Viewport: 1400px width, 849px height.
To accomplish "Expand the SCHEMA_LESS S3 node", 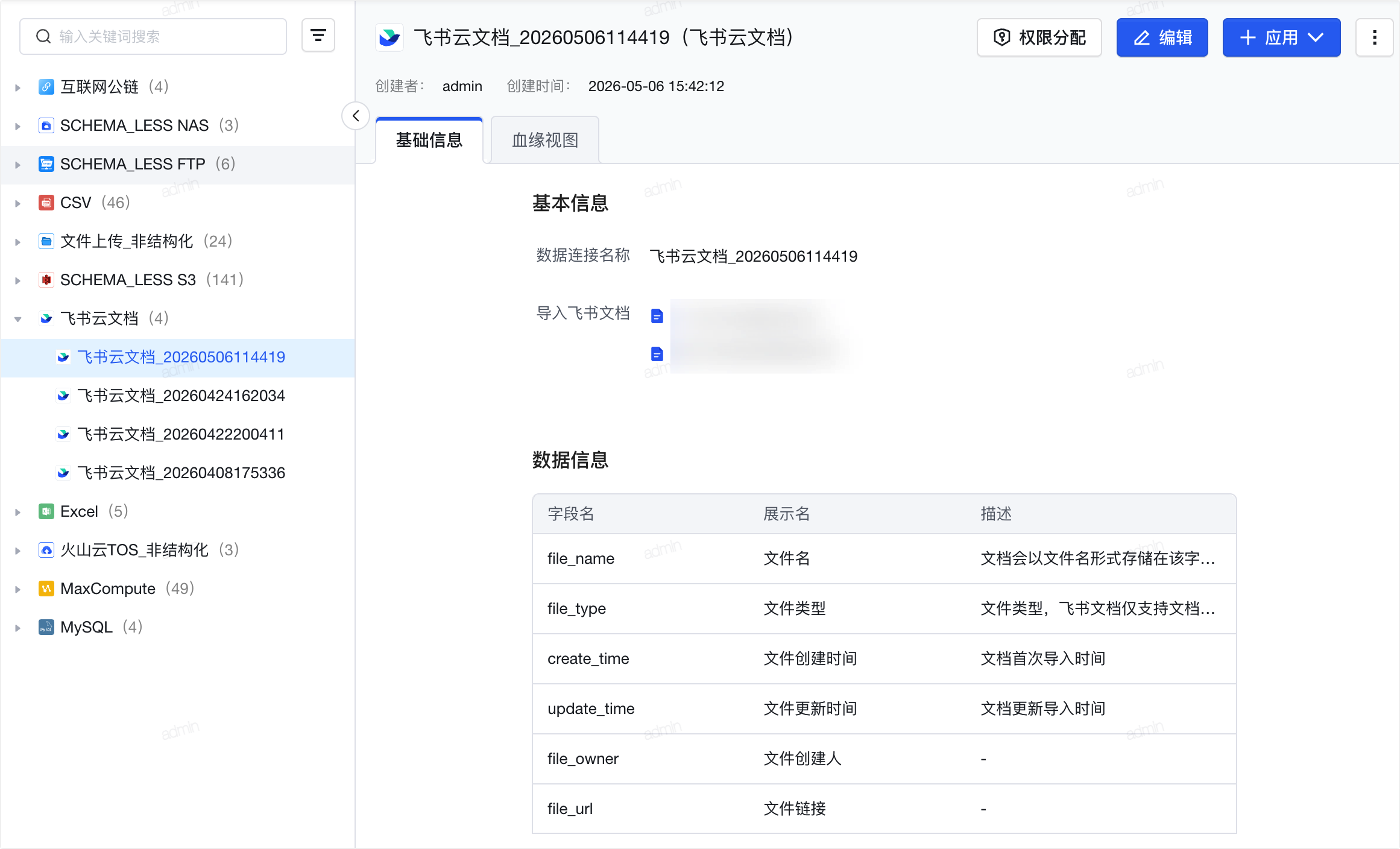I will click(18, 280).
